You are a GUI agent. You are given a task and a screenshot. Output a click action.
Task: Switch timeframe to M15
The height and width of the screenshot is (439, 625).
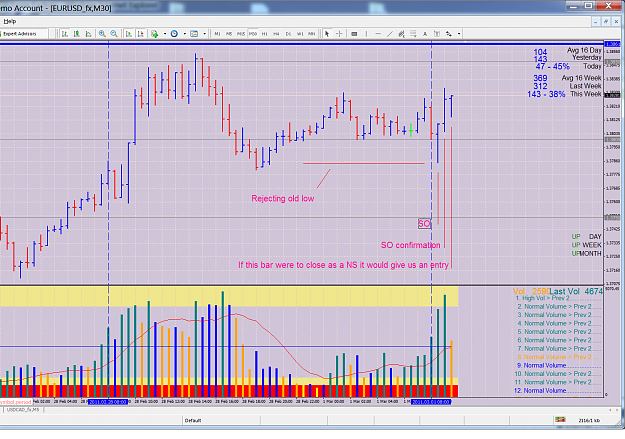coord(241,34)
